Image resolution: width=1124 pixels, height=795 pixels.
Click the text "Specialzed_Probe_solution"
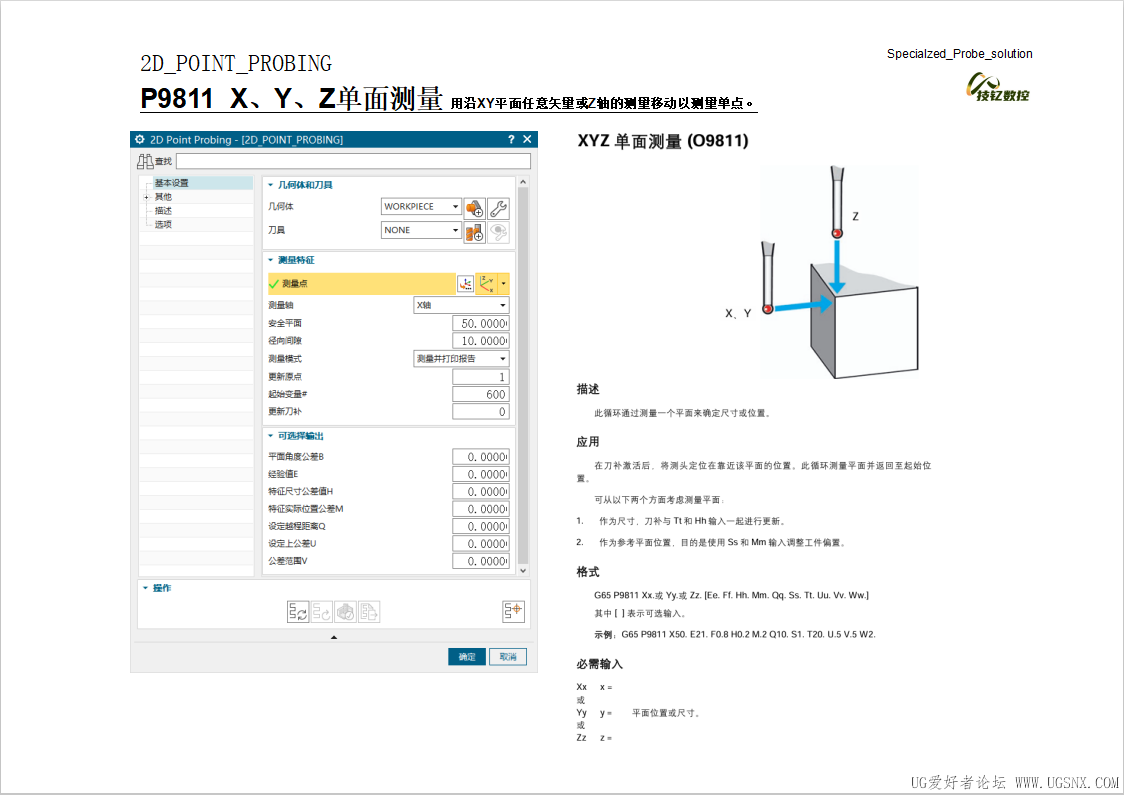[x=959, y=54]
